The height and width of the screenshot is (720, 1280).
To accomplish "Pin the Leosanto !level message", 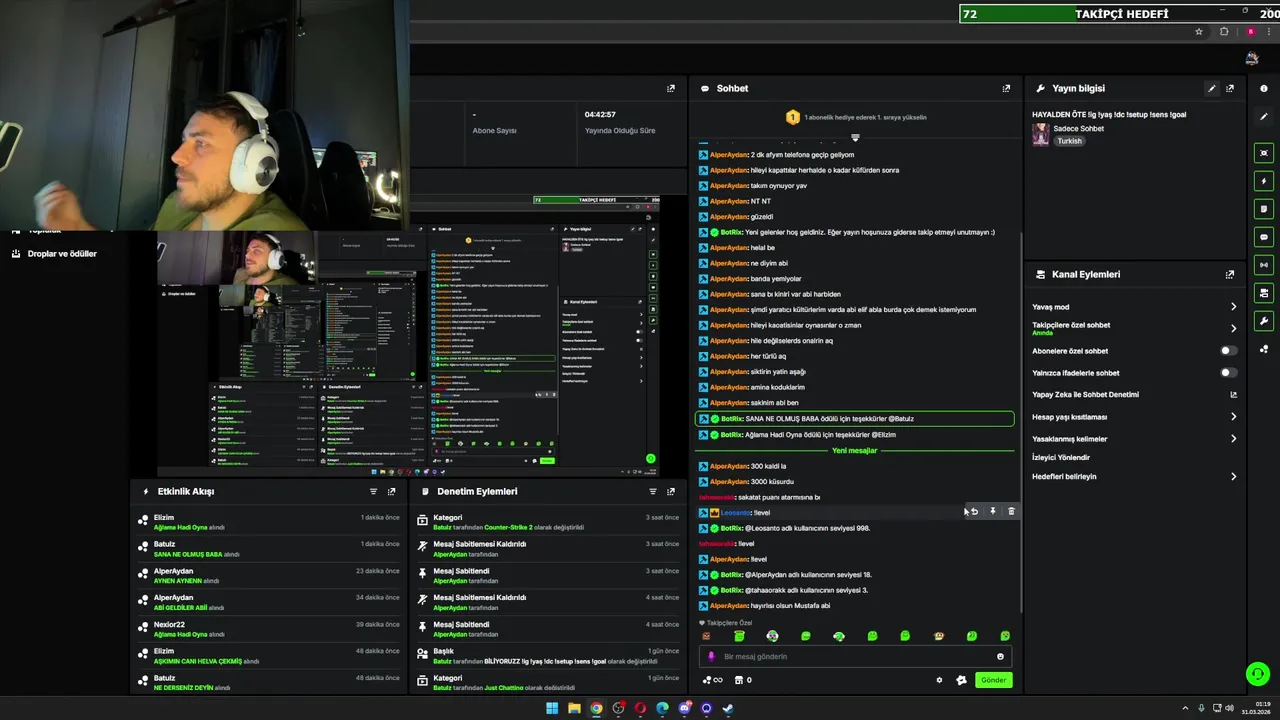I will (993, 512).
